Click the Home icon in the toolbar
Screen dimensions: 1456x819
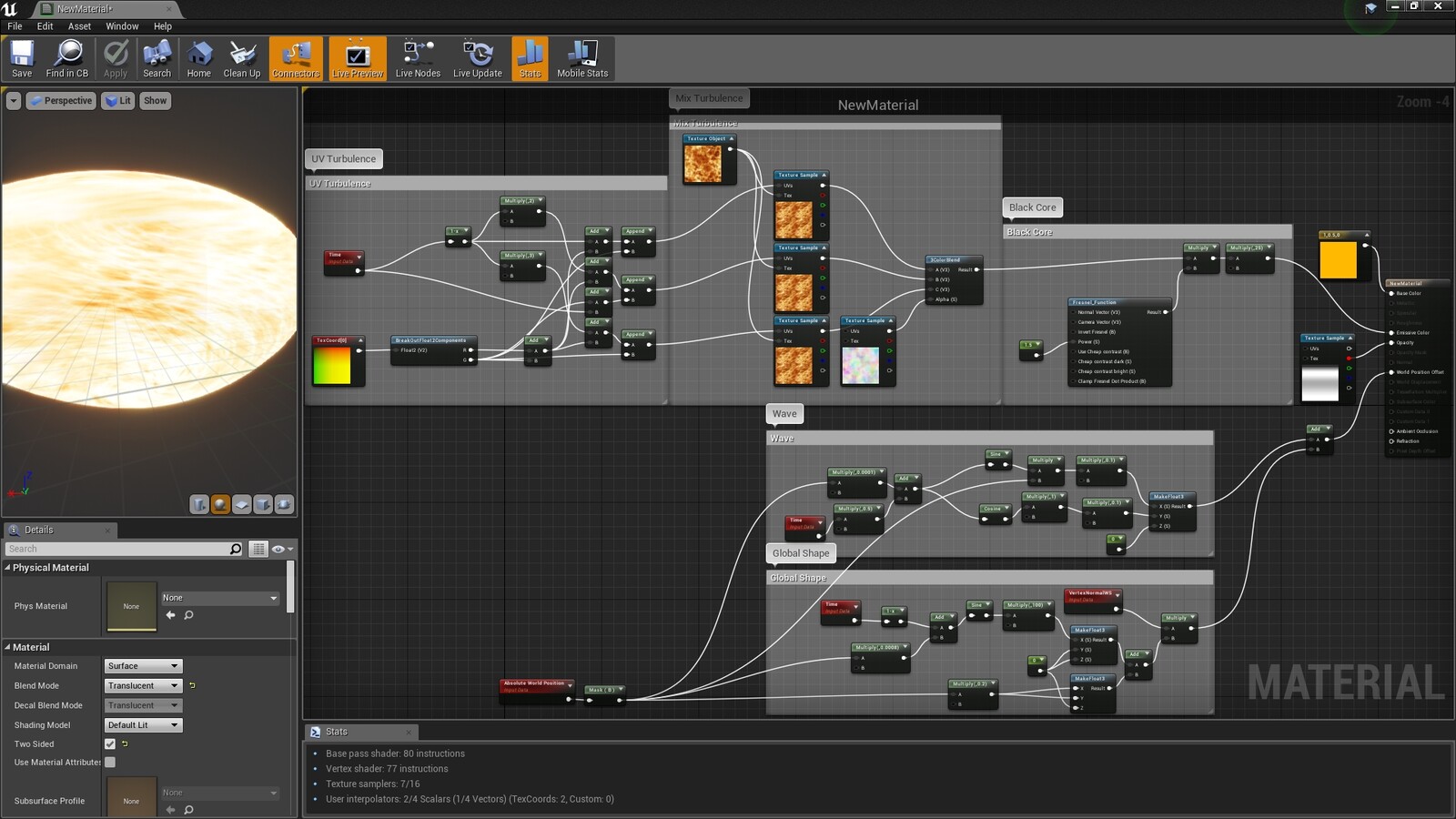tap(198, 58)
